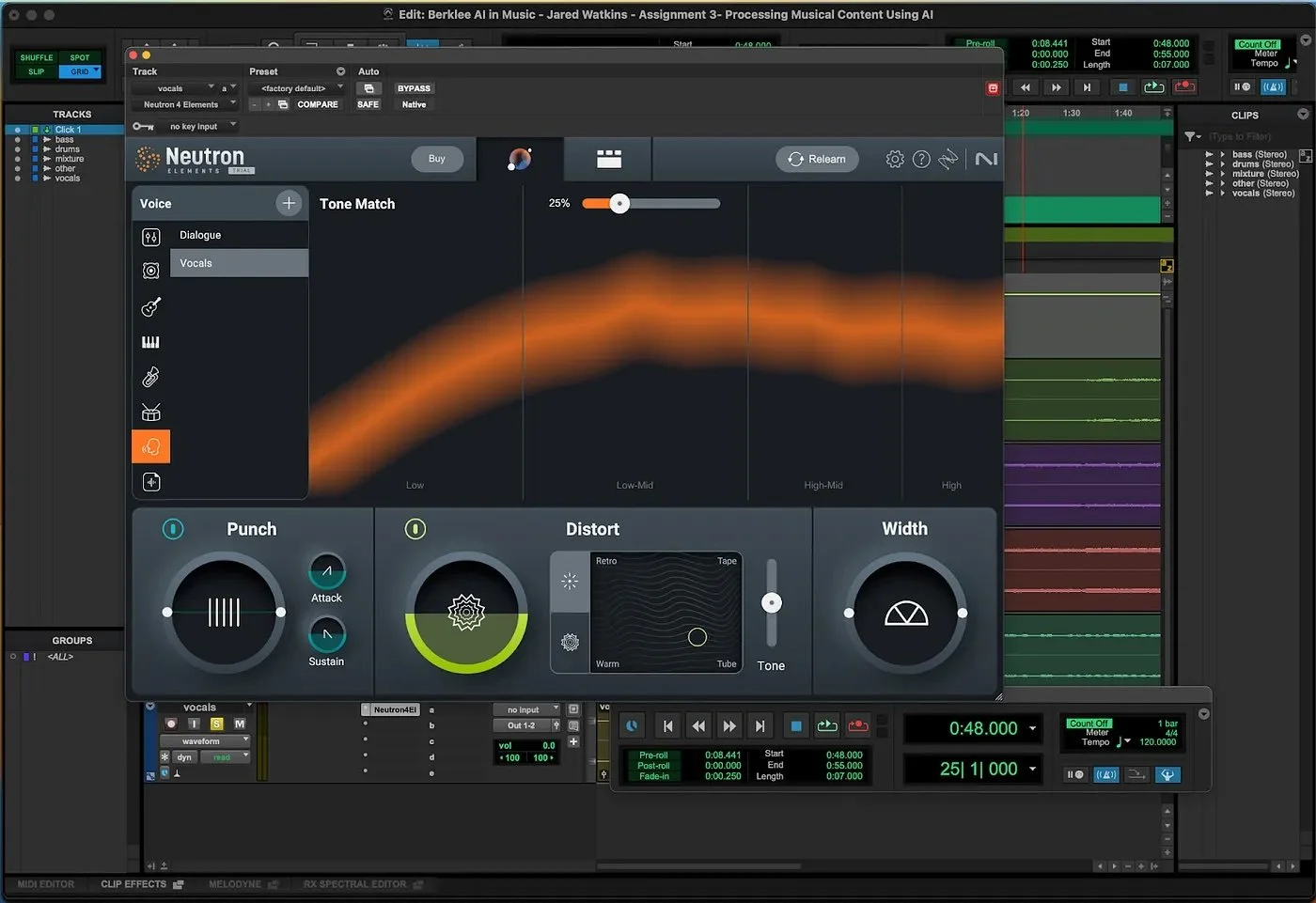This screenshot has height=903, width=1316.
Task: Select the mixture track in track list
Action: [69, 159]
